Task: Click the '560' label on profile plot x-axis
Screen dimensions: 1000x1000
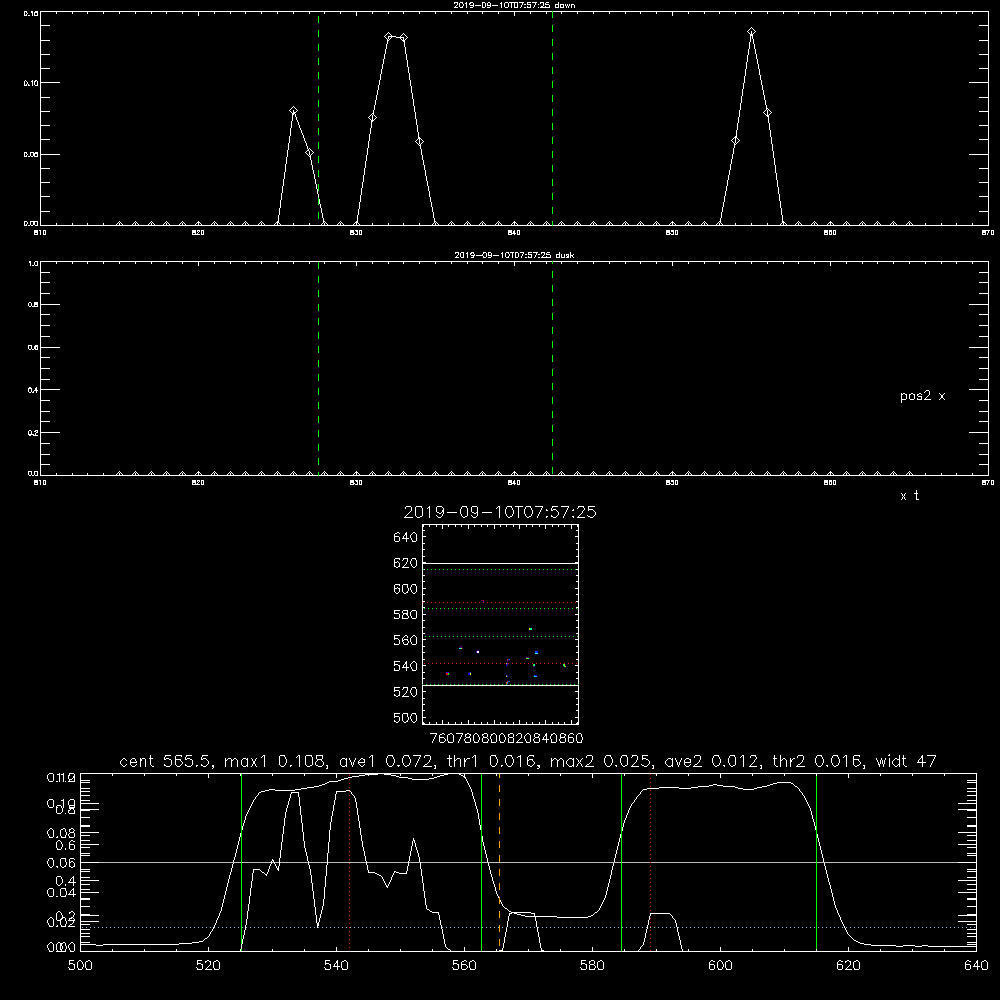Action: (x=464, y=966)
